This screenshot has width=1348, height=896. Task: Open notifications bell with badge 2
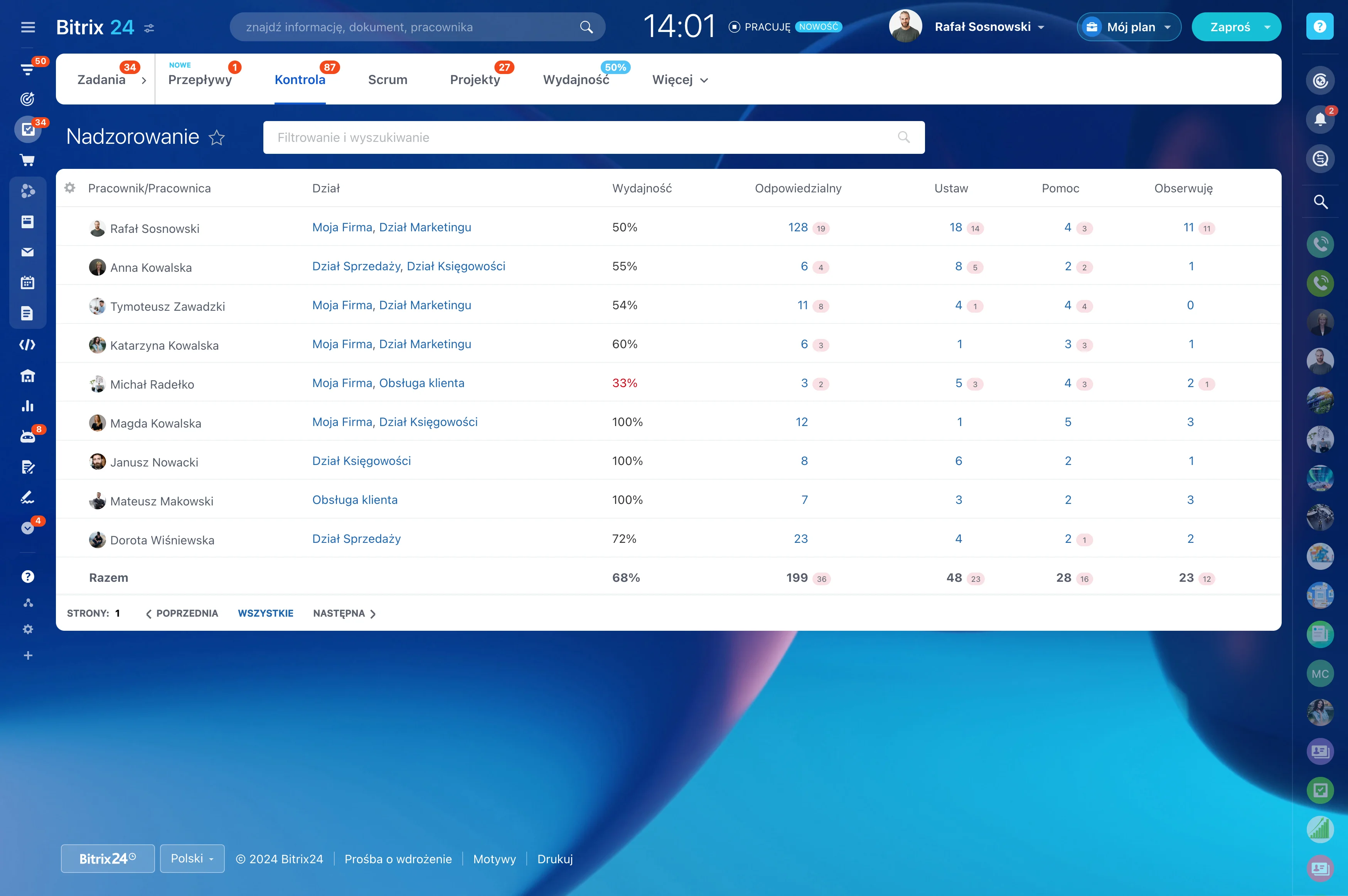1321,119
